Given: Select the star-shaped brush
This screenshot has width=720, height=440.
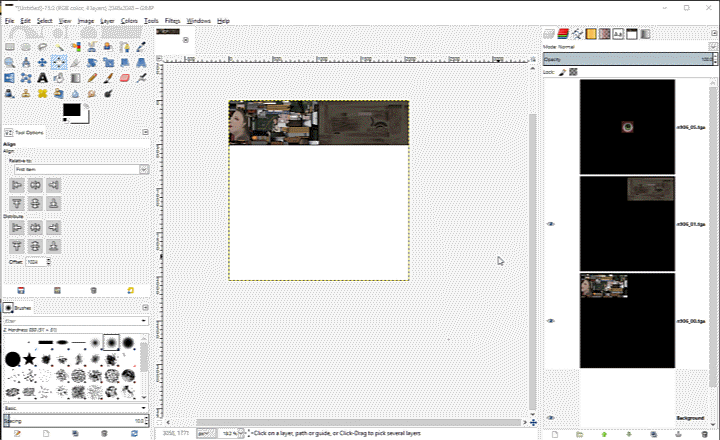Looking at the screenshot, I should tap(29, 358).
